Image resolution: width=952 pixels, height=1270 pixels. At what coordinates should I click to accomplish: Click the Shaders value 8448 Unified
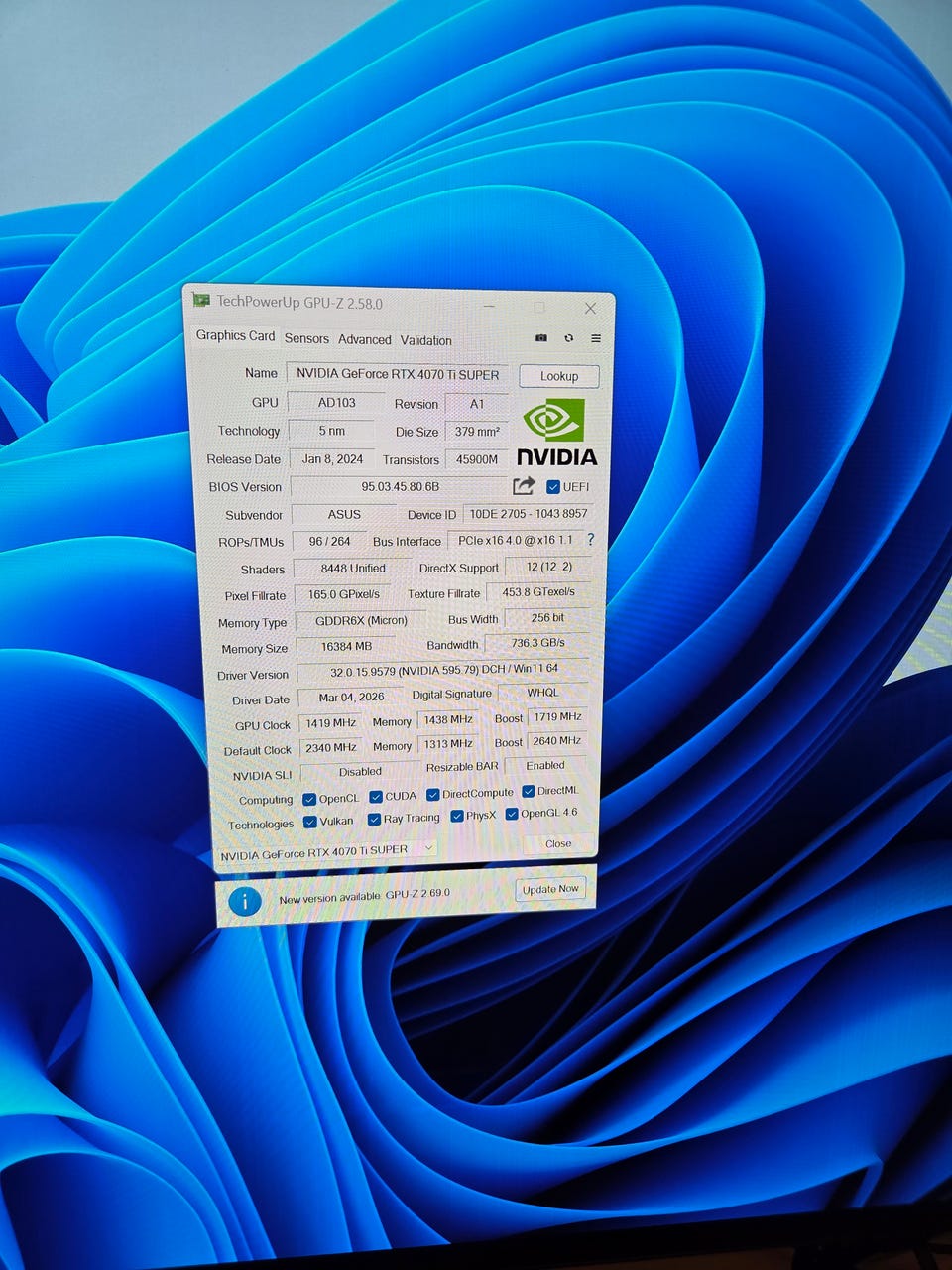point(352,568)
